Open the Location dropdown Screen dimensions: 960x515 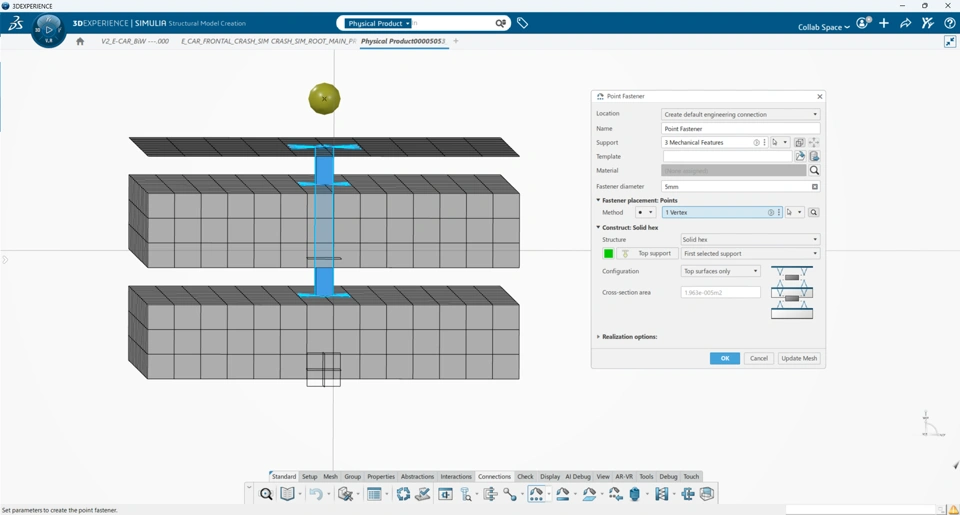click(x=741, y=115)
